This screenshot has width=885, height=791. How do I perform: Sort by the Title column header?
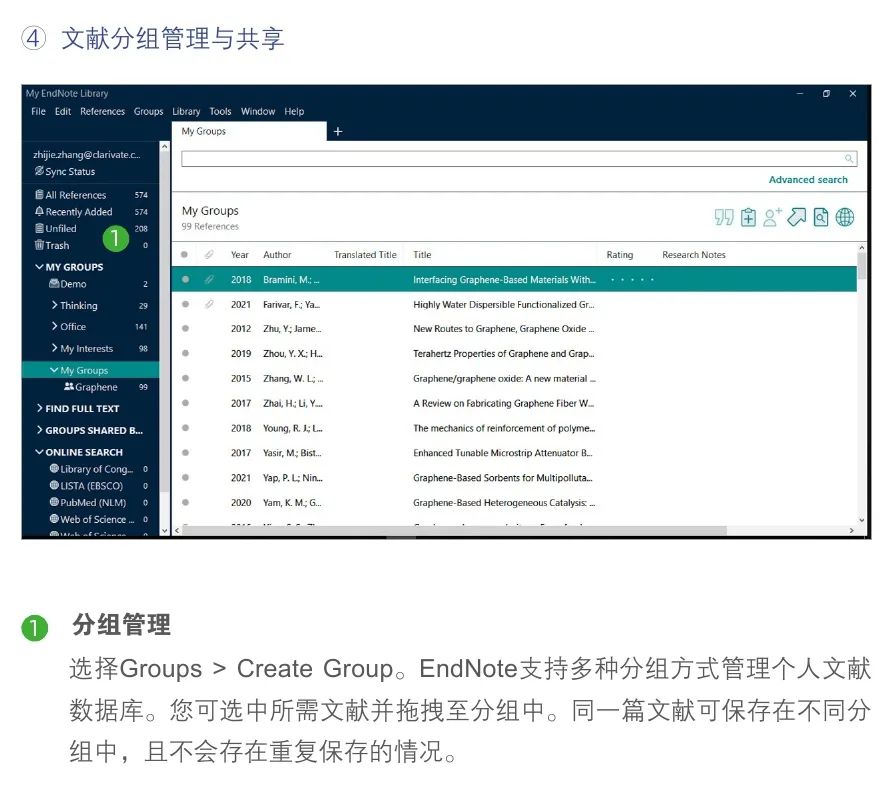422,255
